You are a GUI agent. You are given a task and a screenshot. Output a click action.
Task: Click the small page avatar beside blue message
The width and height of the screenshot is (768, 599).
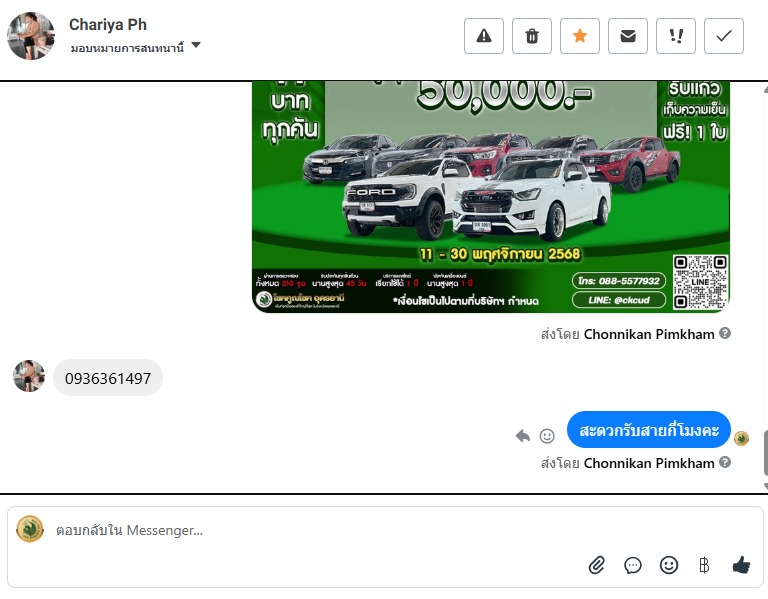[741, 438]
